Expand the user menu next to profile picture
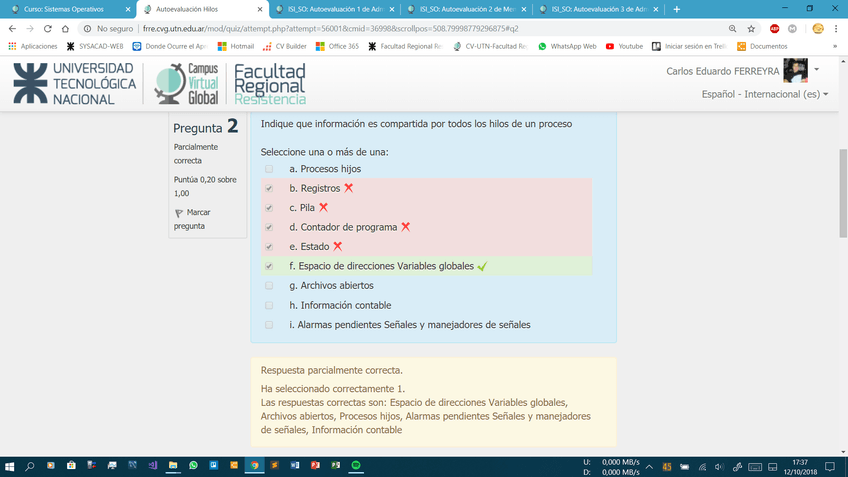Viewport: 848px width, 477px height. (816, 70)
